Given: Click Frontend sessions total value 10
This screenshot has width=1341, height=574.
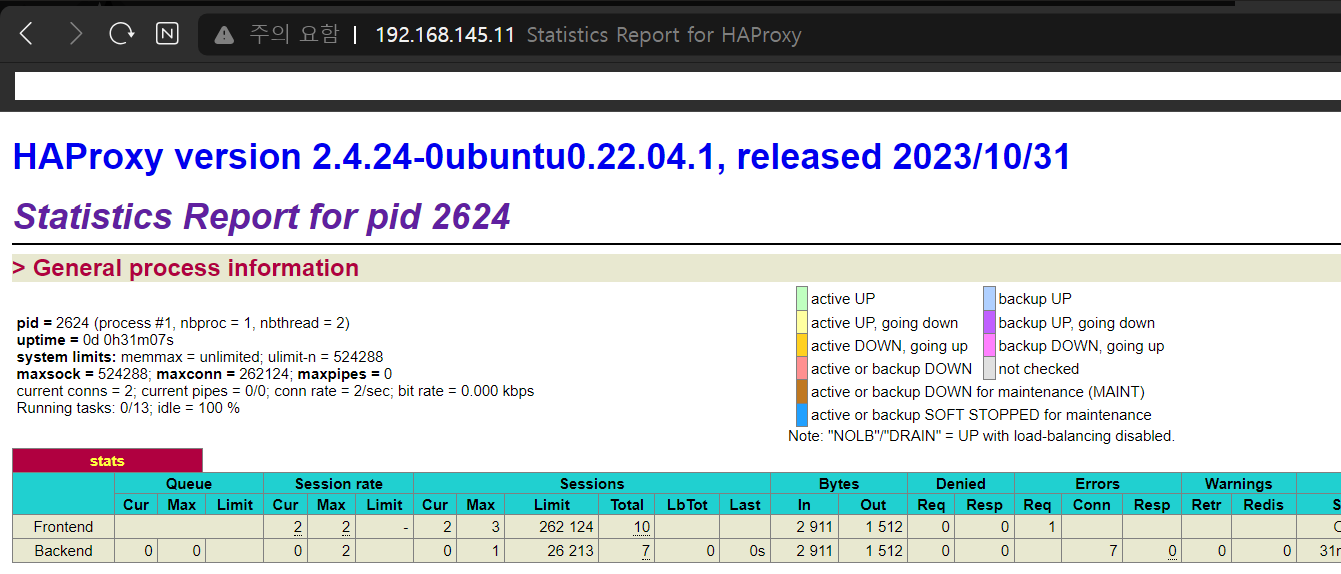Looking at the screenshot, I should [x=642, y=527].
